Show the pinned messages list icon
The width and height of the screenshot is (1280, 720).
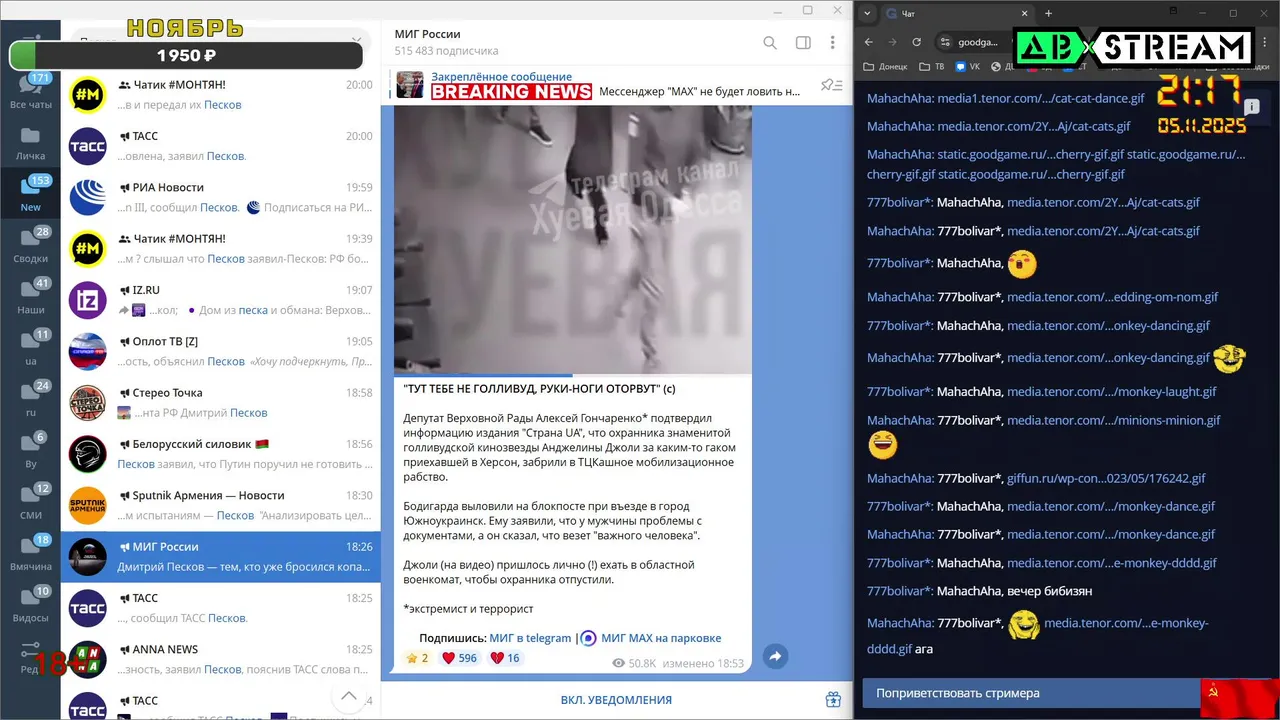(x=831, y=85)
